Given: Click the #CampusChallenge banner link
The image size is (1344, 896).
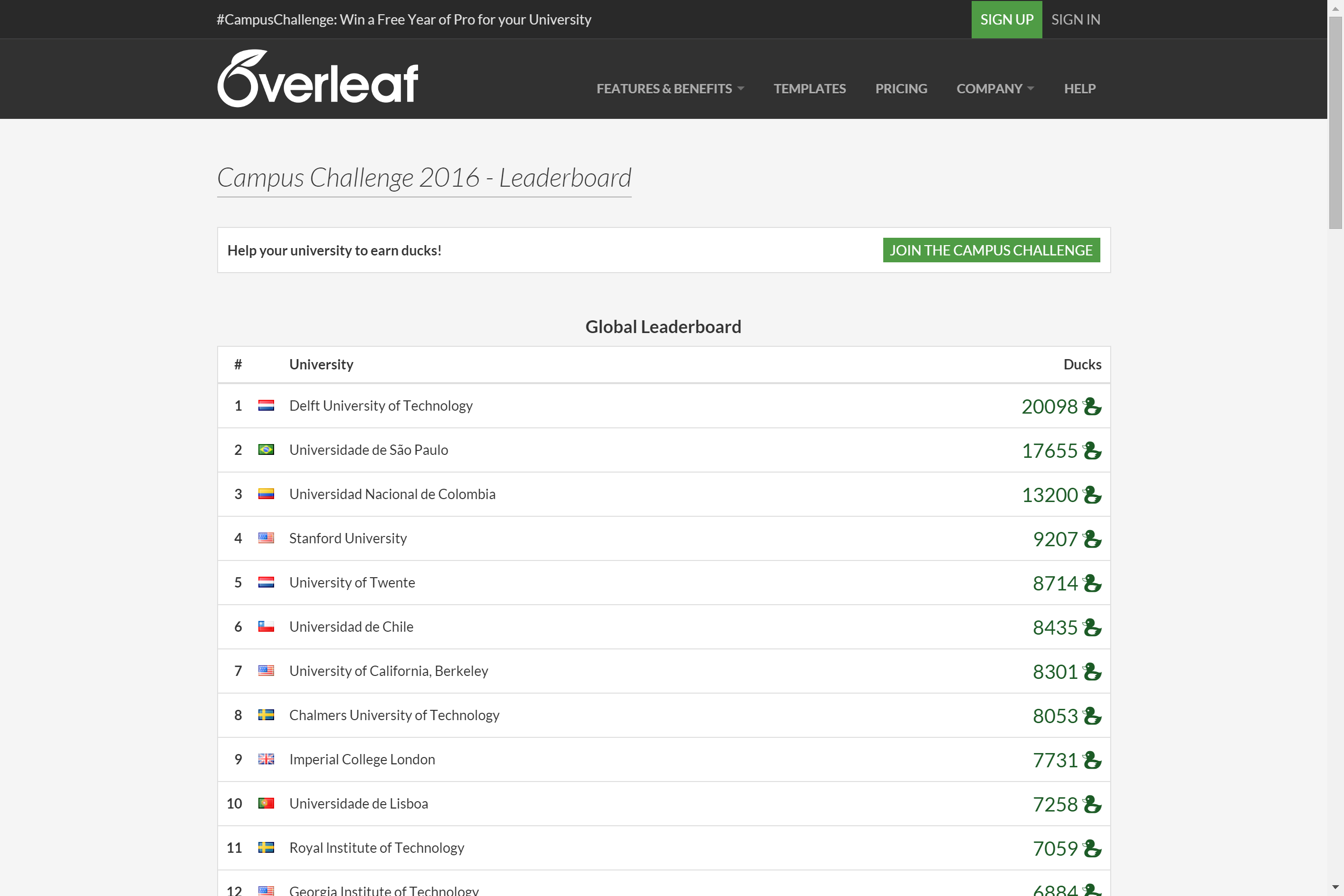Looking at the screenshot, I should pyautogui.click(x=403, y=20).
